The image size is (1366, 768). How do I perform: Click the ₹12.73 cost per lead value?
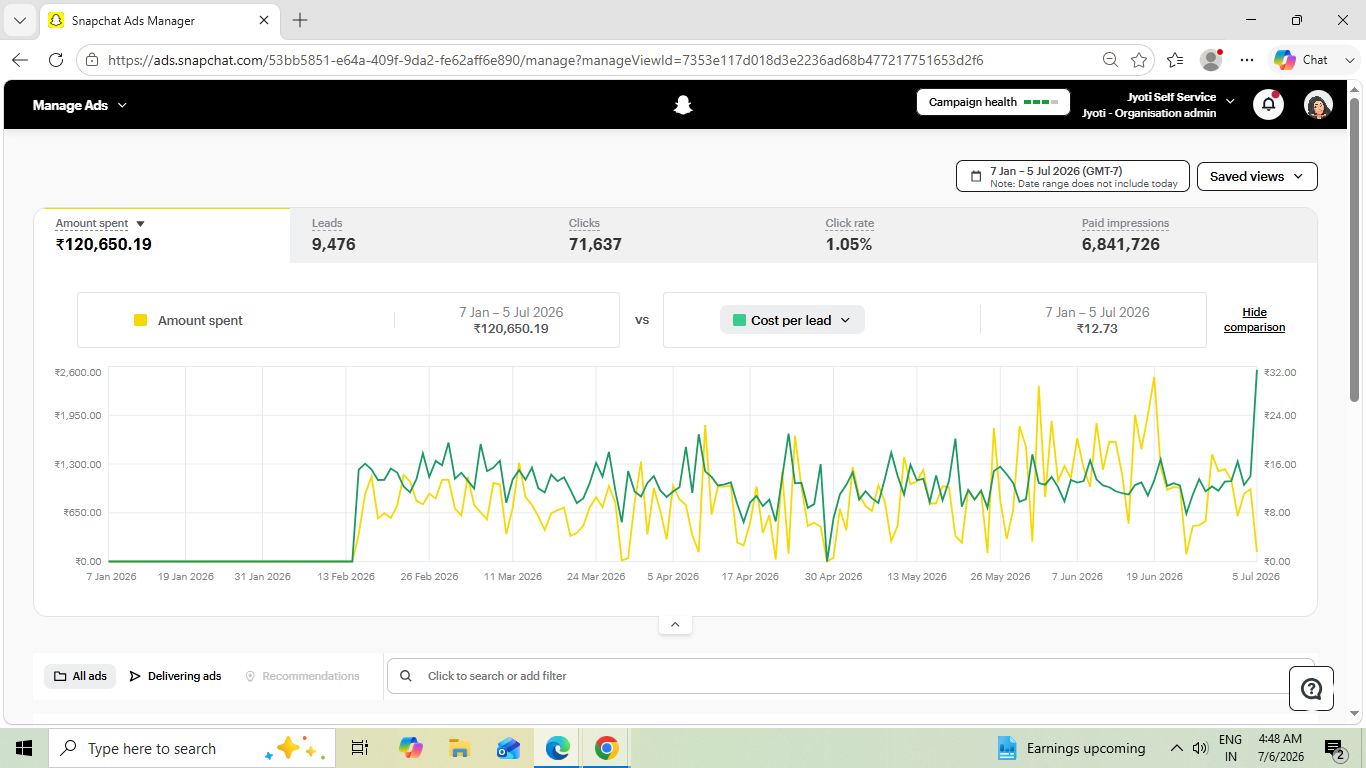coord(1097,328)
